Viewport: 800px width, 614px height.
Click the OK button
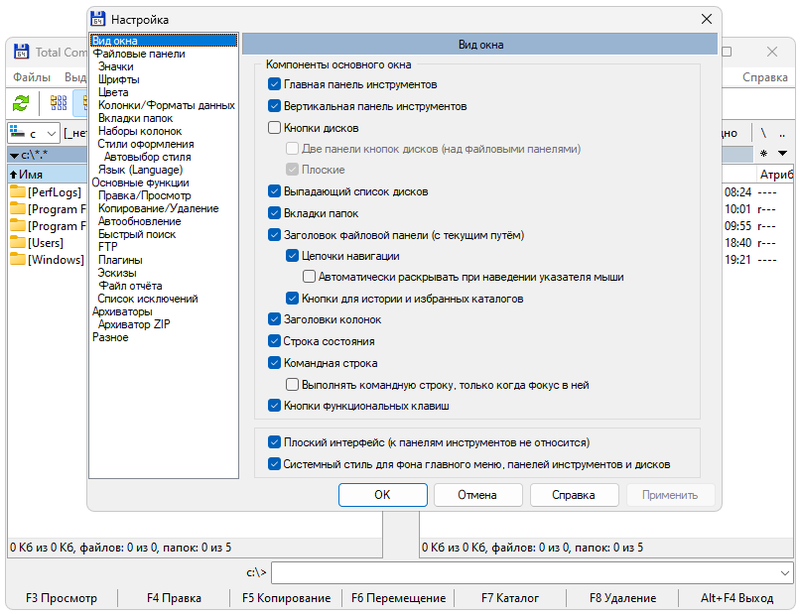click(x=383, y=495)
